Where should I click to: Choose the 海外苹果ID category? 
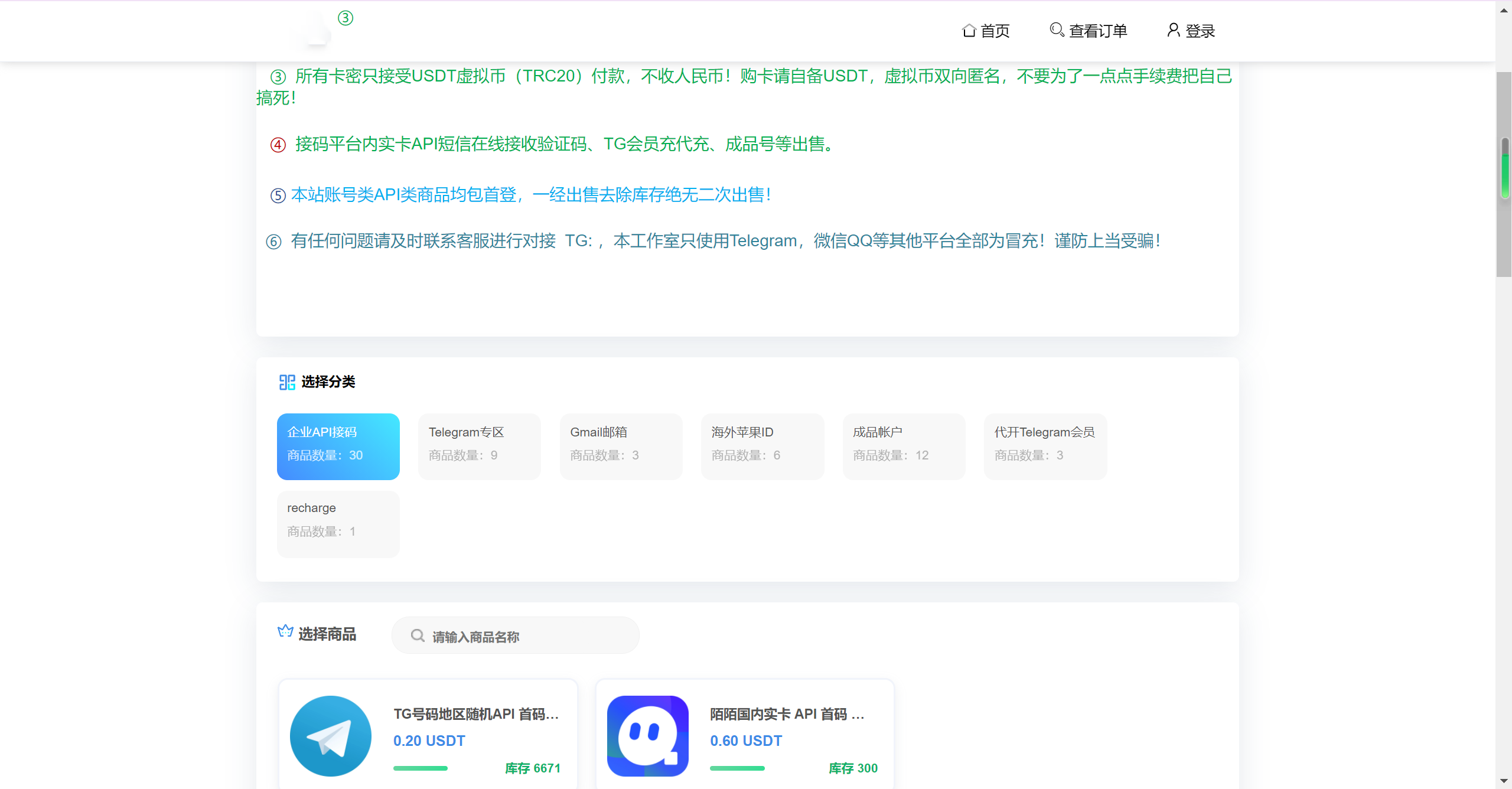tap(762, 446)
